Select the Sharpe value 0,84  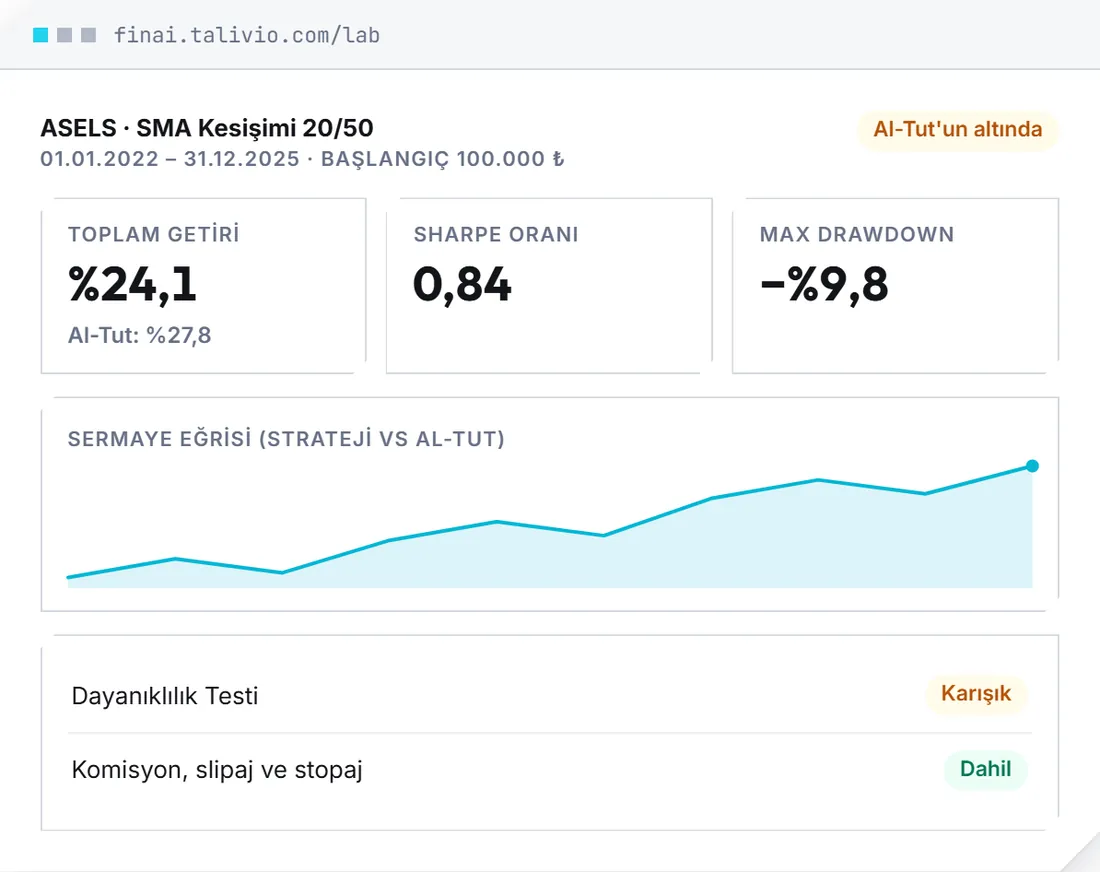(x=462, y=284)
